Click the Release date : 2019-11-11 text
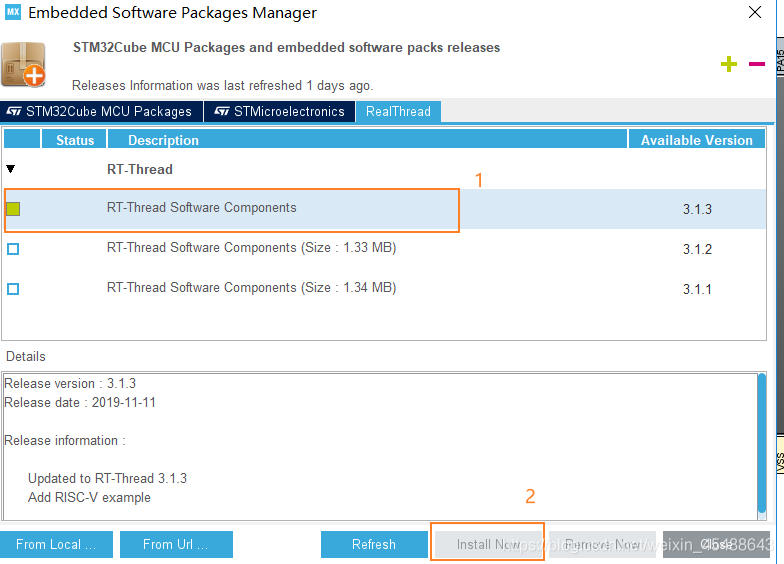 [80, 402]
